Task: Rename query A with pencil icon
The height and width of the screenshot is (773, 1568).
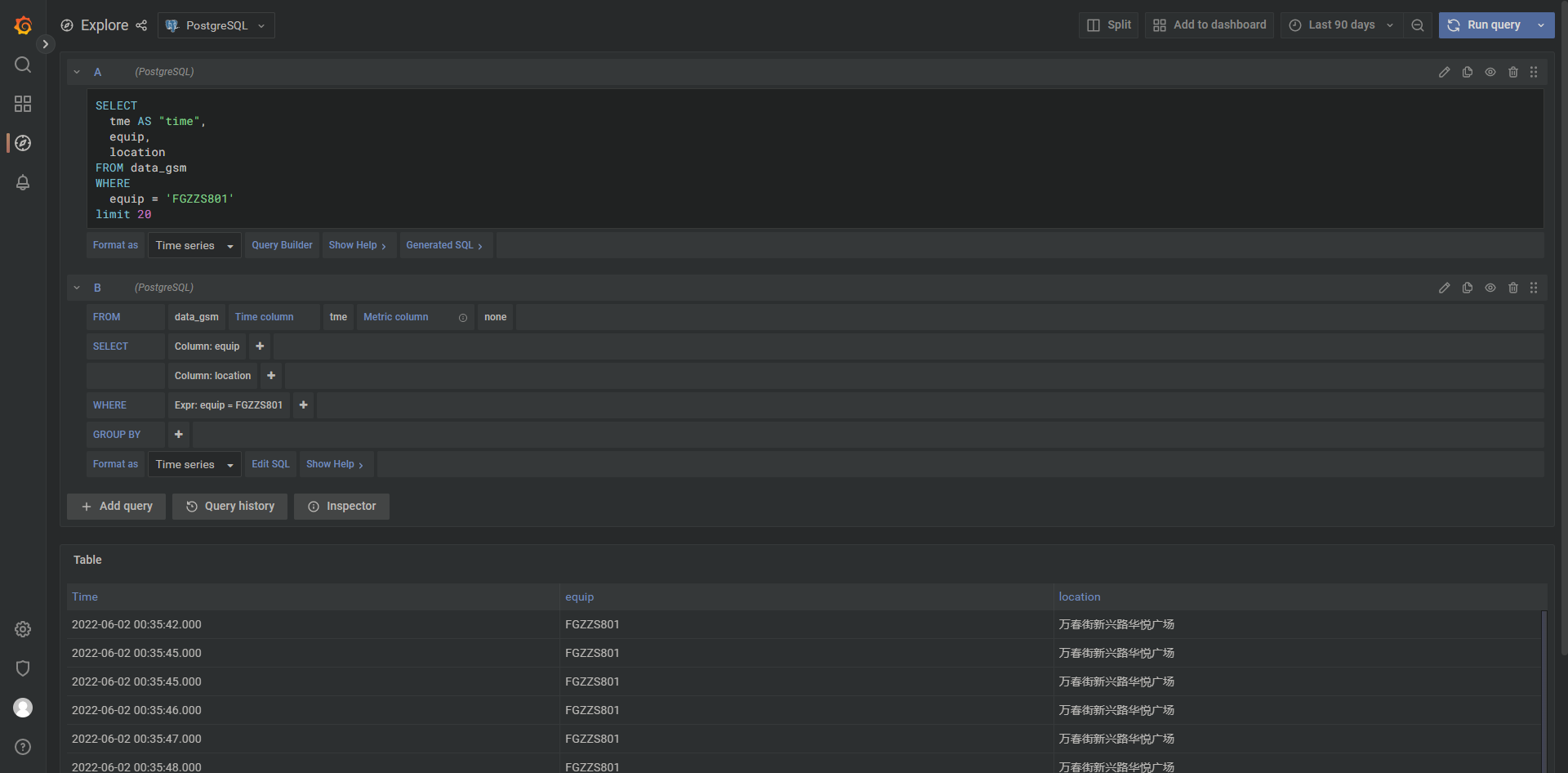Action: click(x=1445, y=72)
